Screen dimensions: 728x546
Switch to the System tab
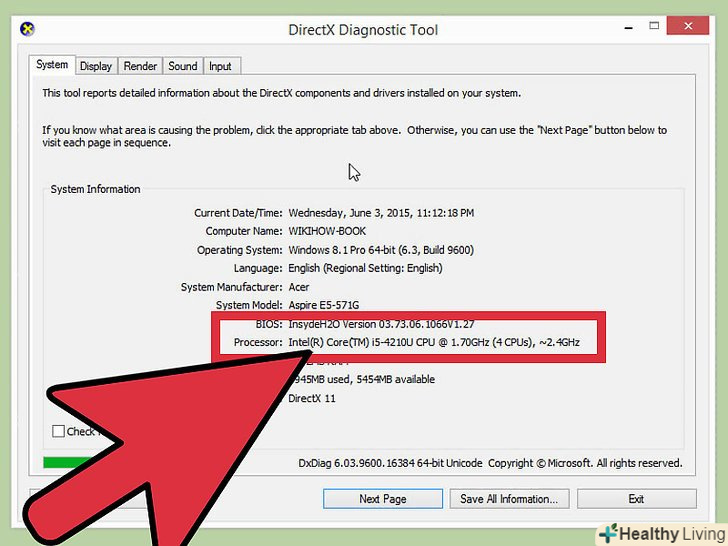[52, 66]
